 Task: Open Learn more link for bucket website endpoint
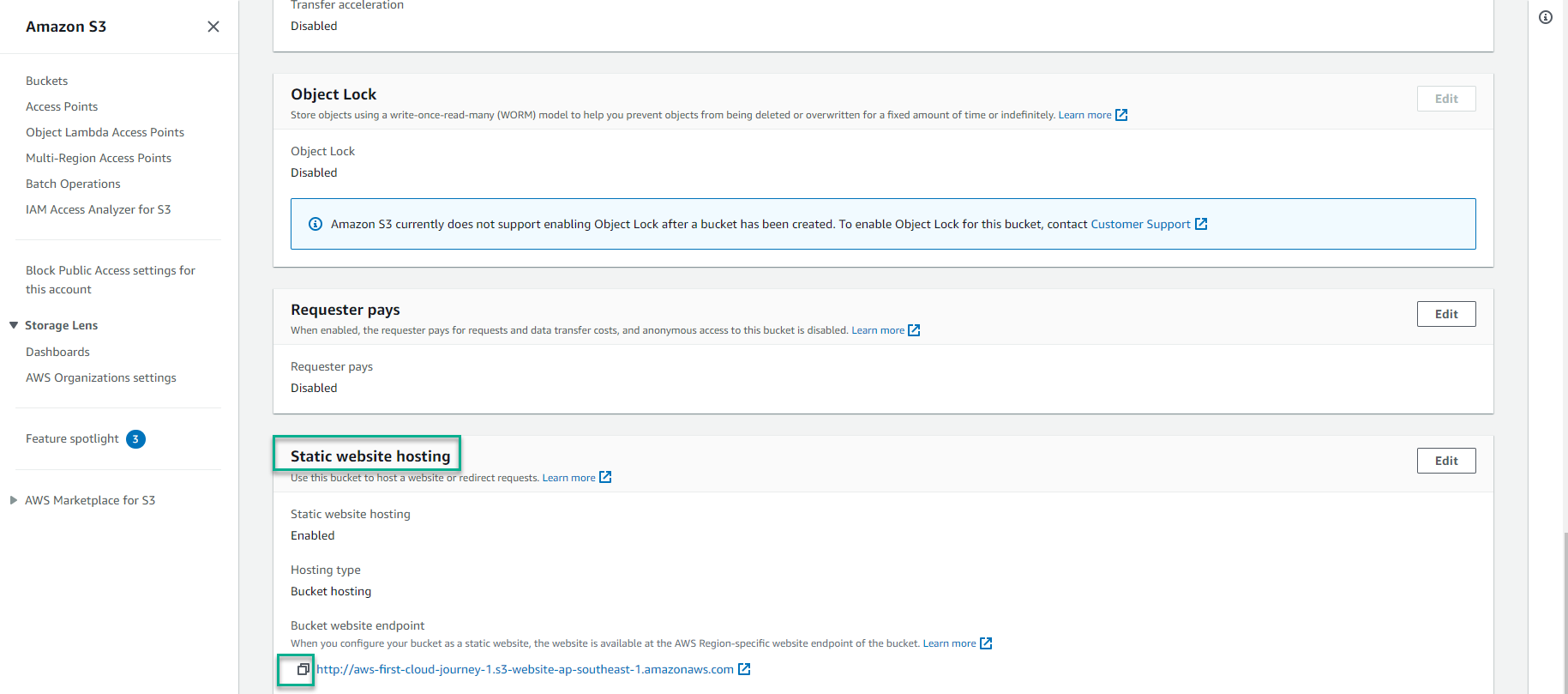[x=949, y=643]
